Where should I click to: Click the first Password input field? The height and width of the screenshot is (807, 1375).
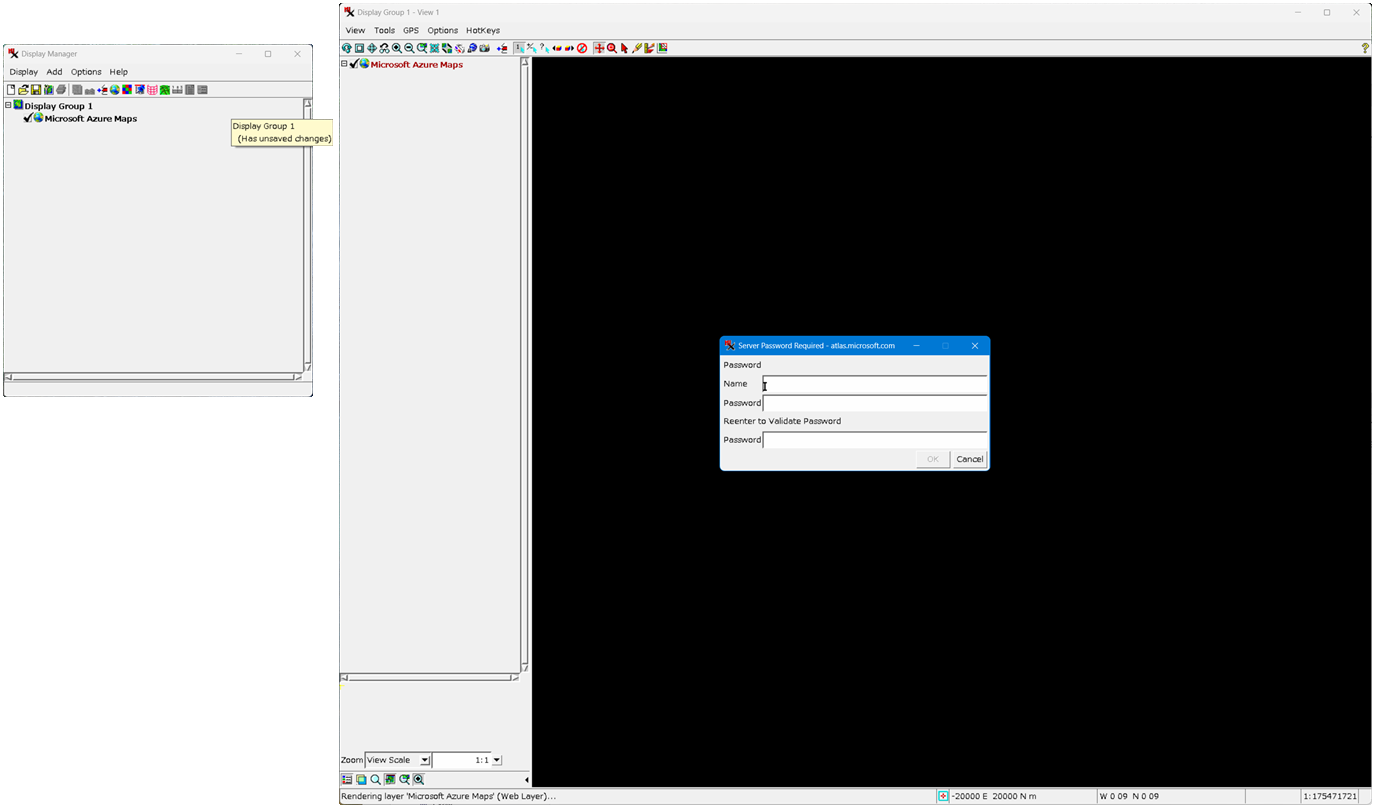[874, 403]
